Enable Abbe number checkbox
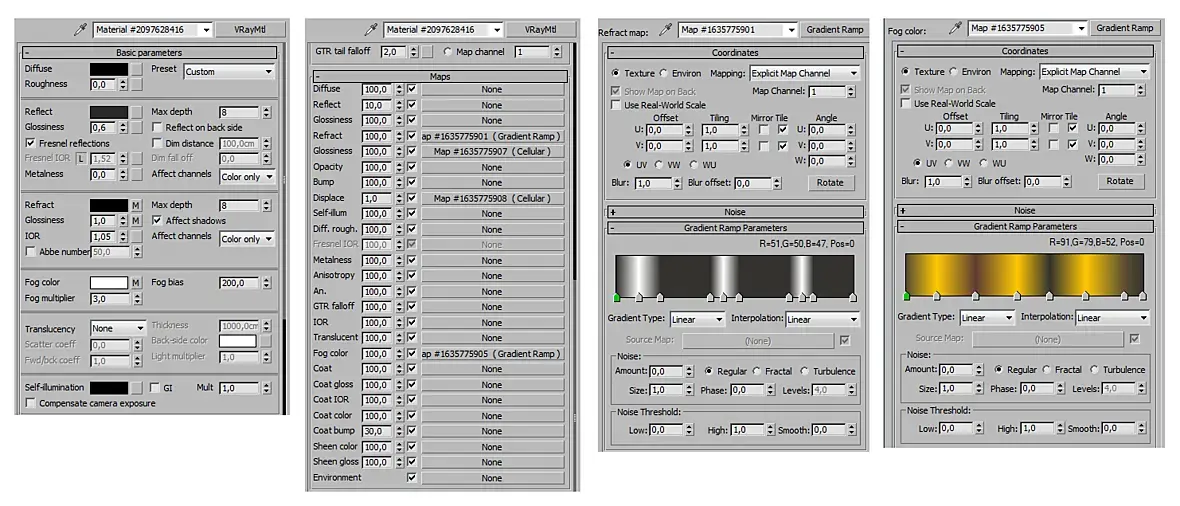This screenshot has height=506, width=1180. pyautogui.click(x=30, y=252)
